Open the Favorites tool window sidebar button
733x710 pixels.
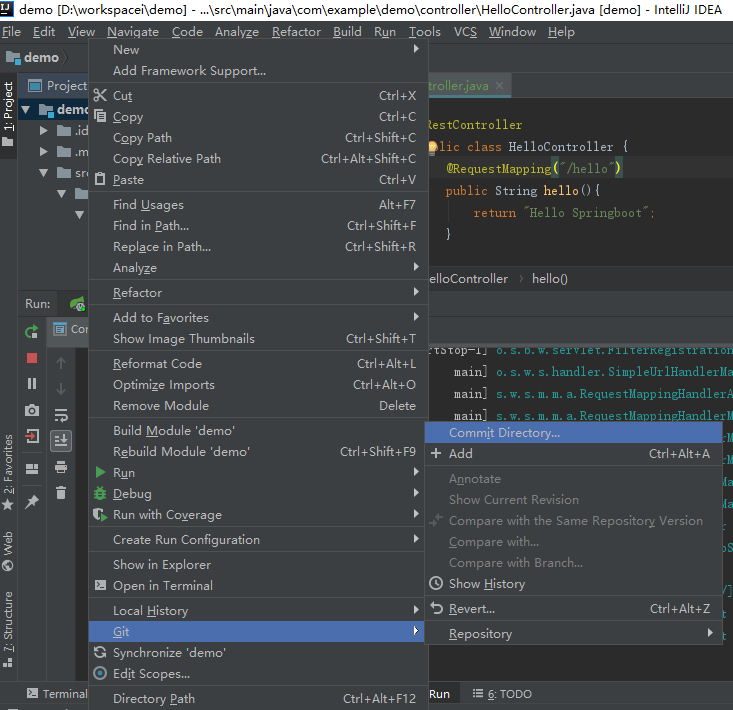tap(8, 472)
